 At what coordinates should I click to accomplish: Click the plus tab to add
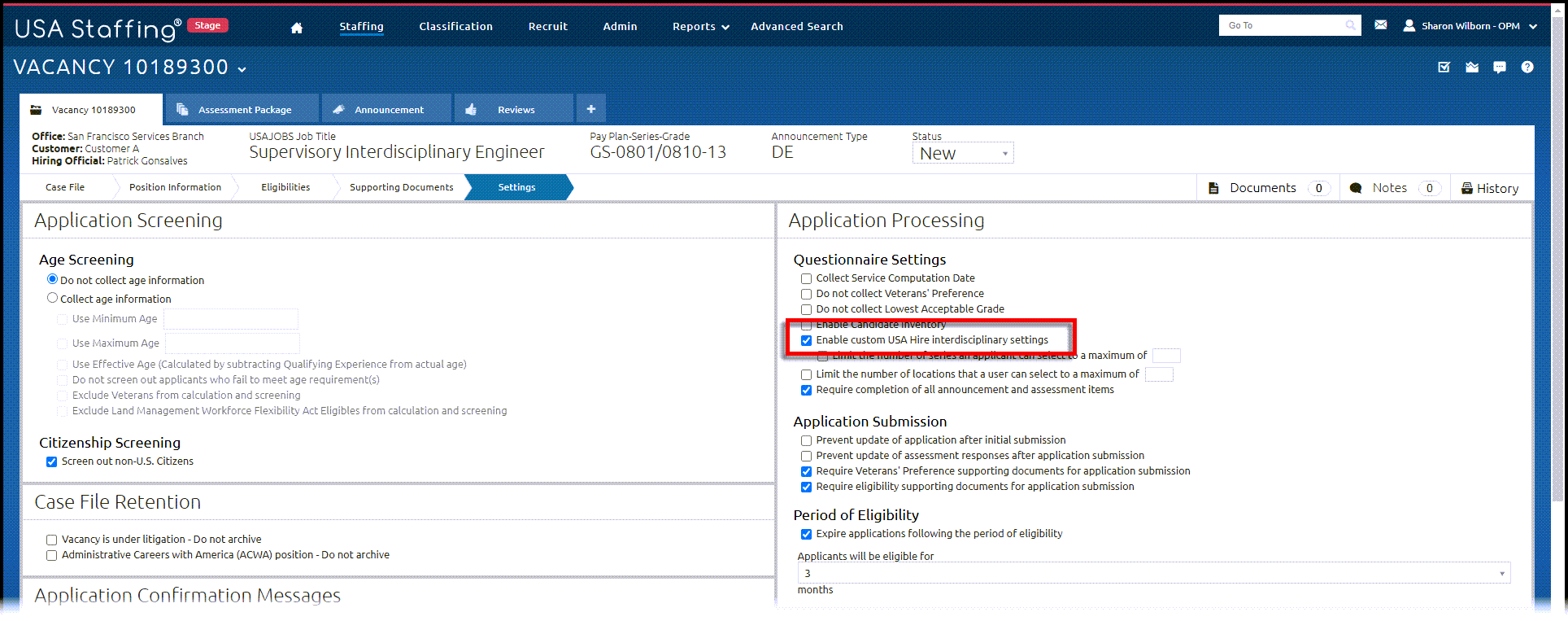591,109
